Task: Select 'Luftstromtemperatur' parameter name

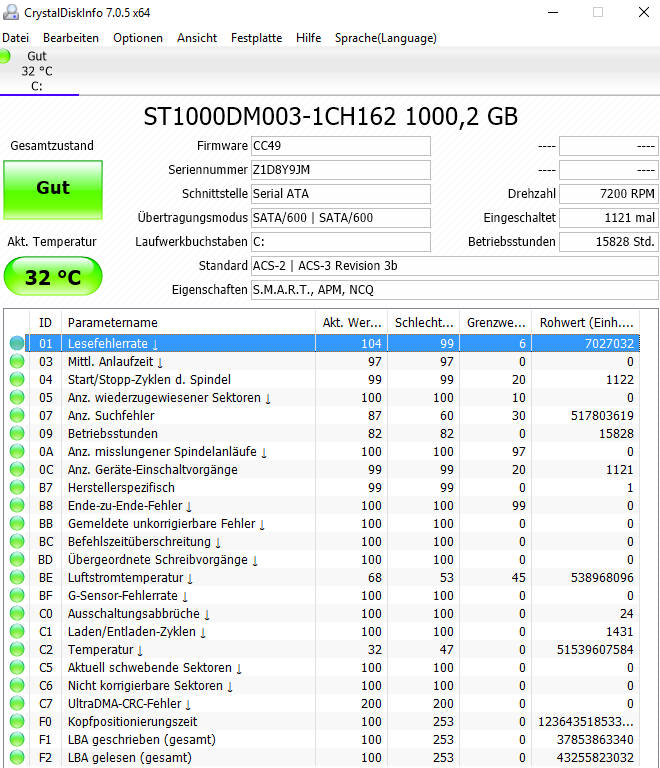Action: (x=125, y=577)
